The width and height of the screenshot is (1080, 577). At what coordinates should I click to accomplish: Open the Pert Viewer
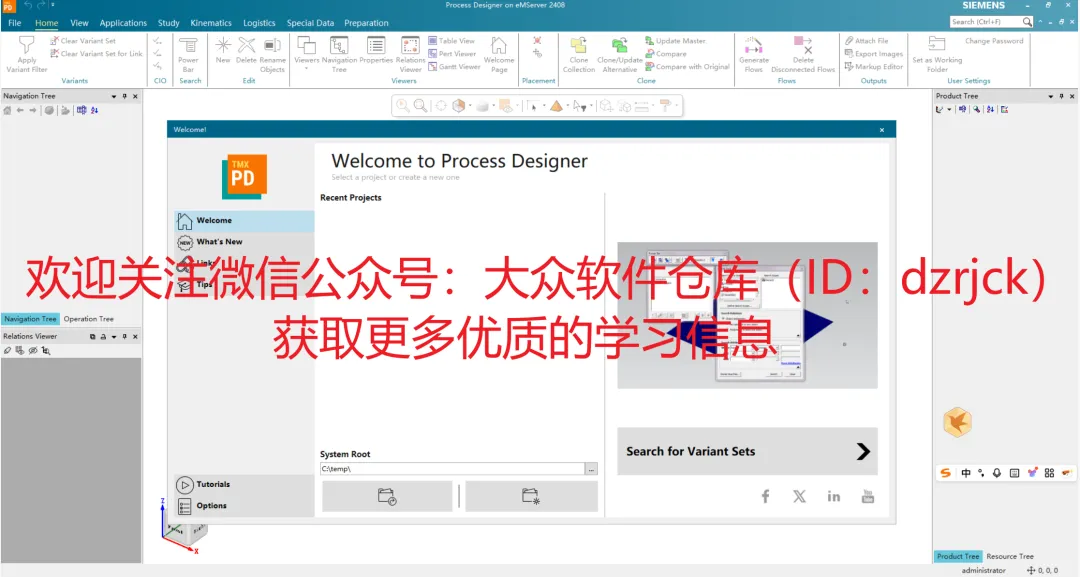point(452,54)
